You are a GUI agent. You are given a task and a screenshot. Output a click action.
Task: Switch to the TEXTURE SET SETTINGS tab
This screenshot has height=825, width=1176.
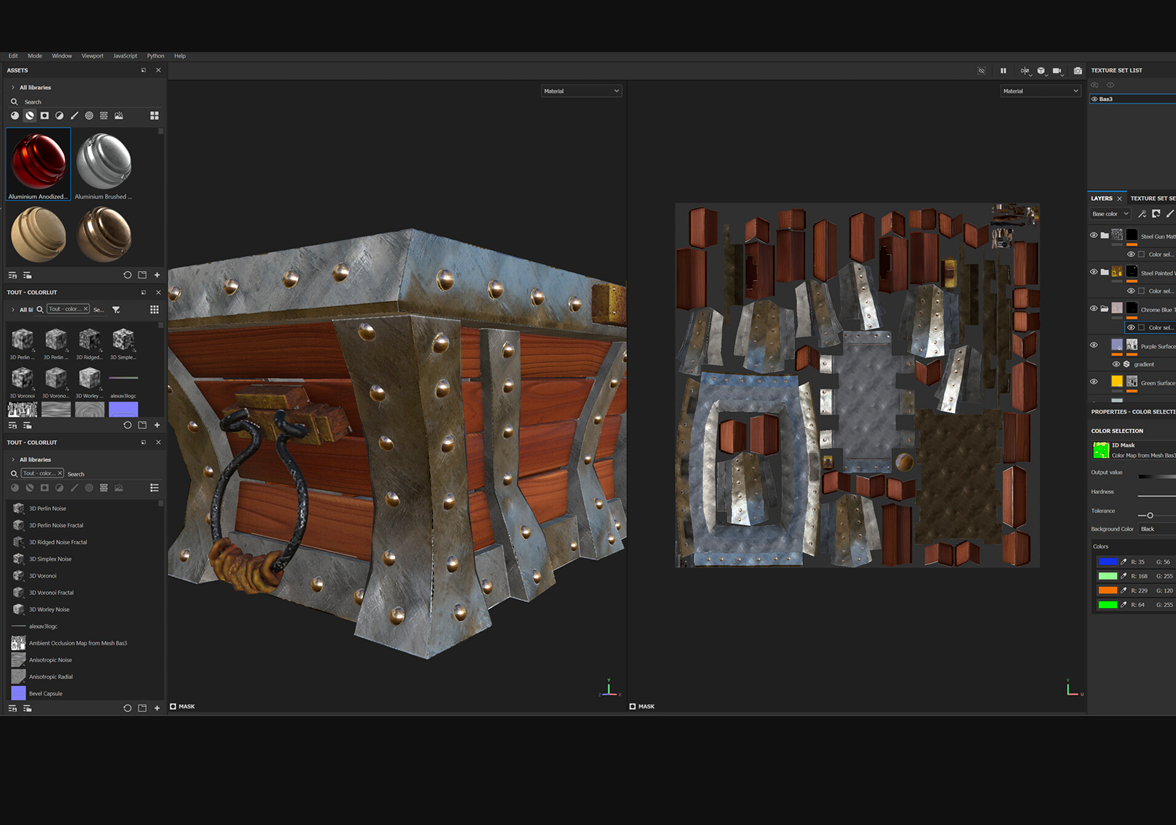point(1152,198)
